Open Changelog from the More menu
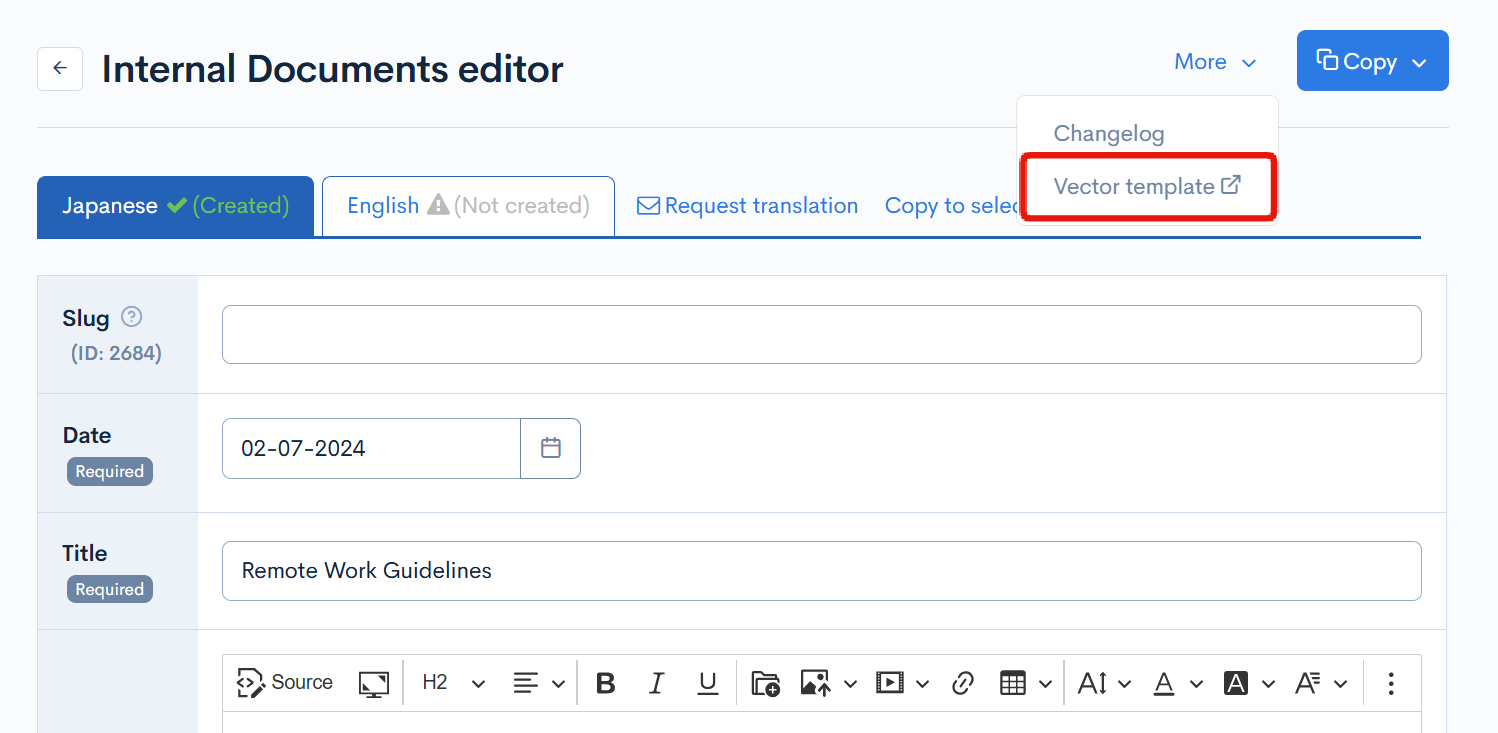 coord(1108,134)
